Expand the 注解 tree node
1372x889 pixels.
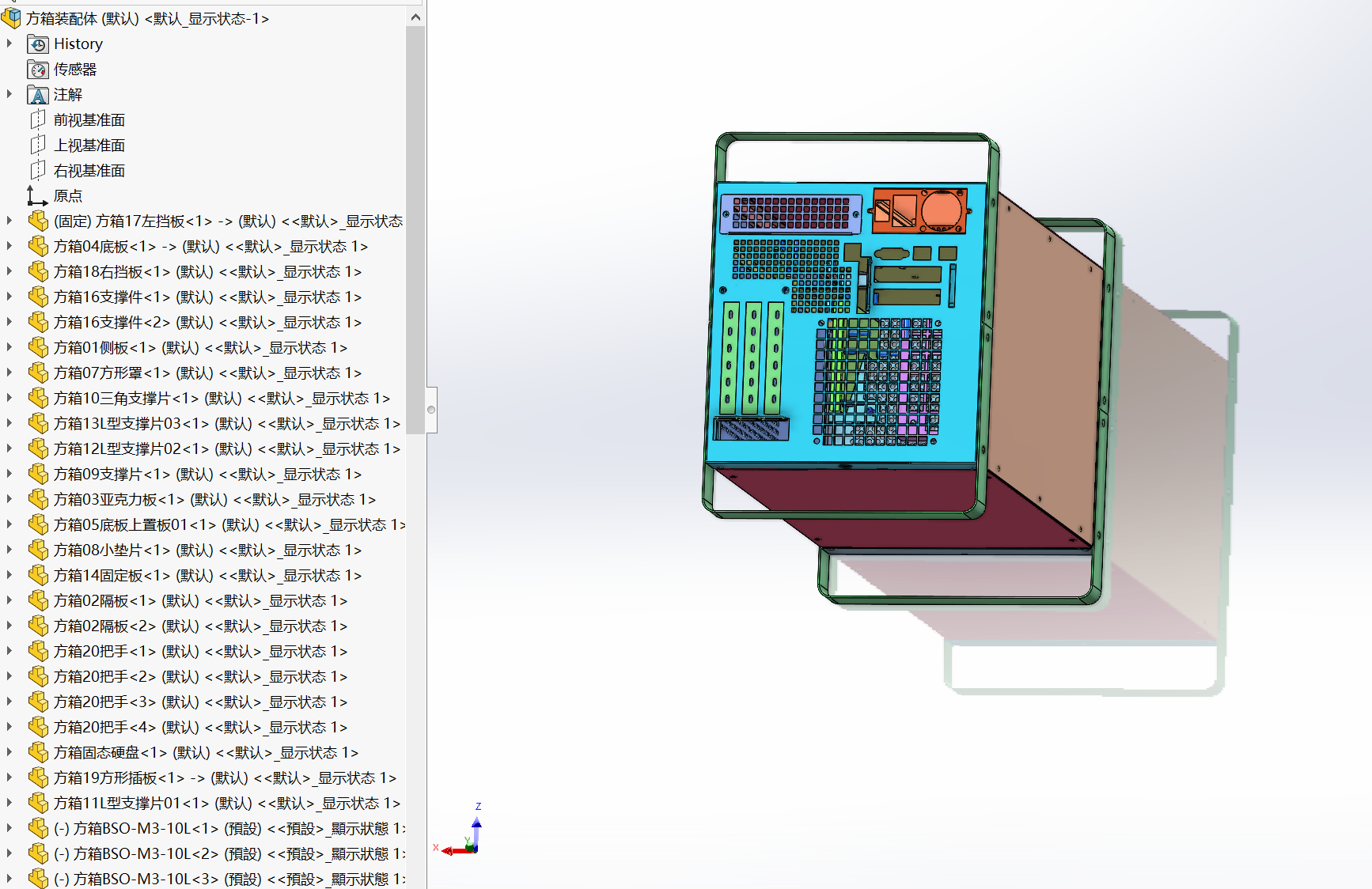9,94
